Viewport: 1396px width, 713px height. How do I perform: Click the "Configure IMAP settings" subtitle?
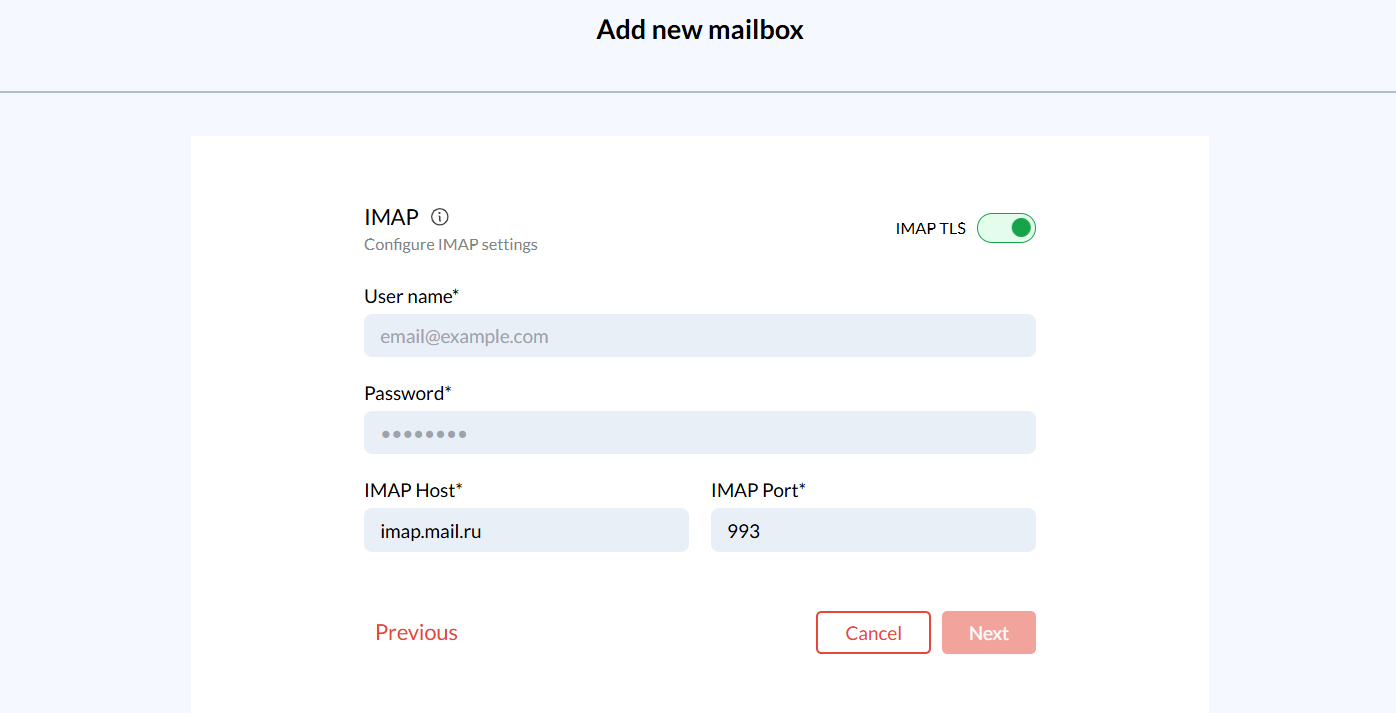pos(451,245)
